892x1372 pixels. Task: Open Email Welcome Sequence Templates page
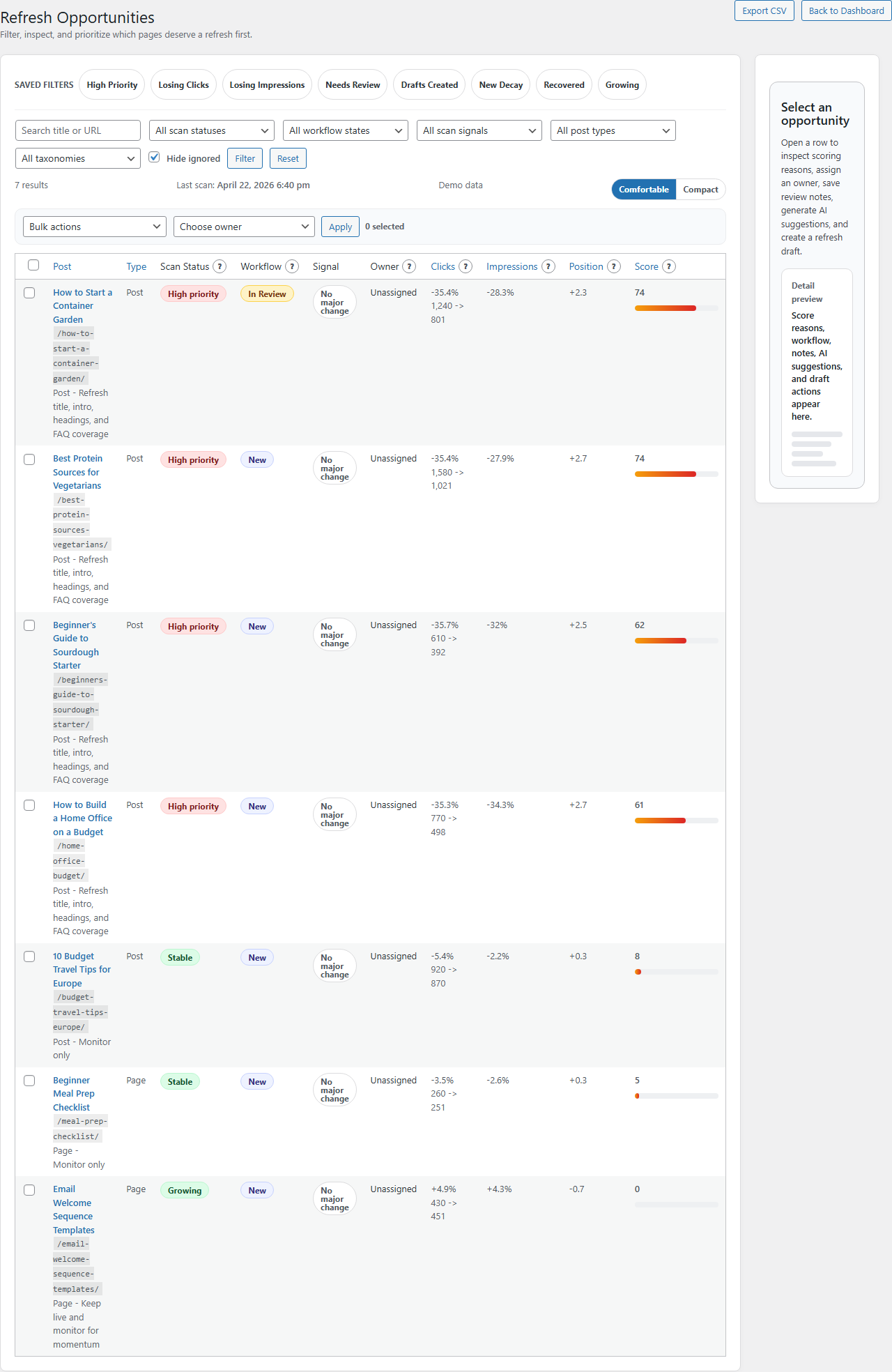74,1210
